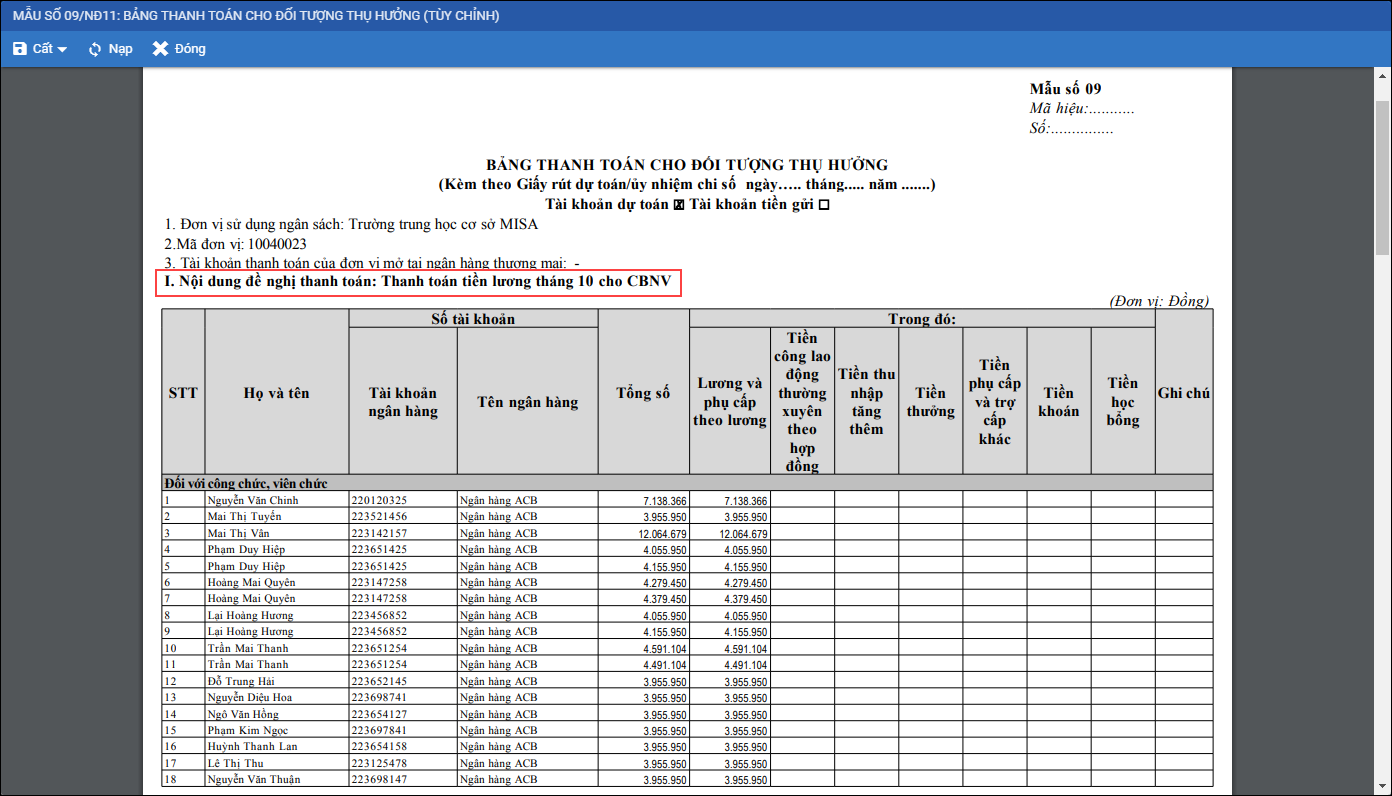
Task: Open the Cất dropdown arrow
Action: [62, 50]
